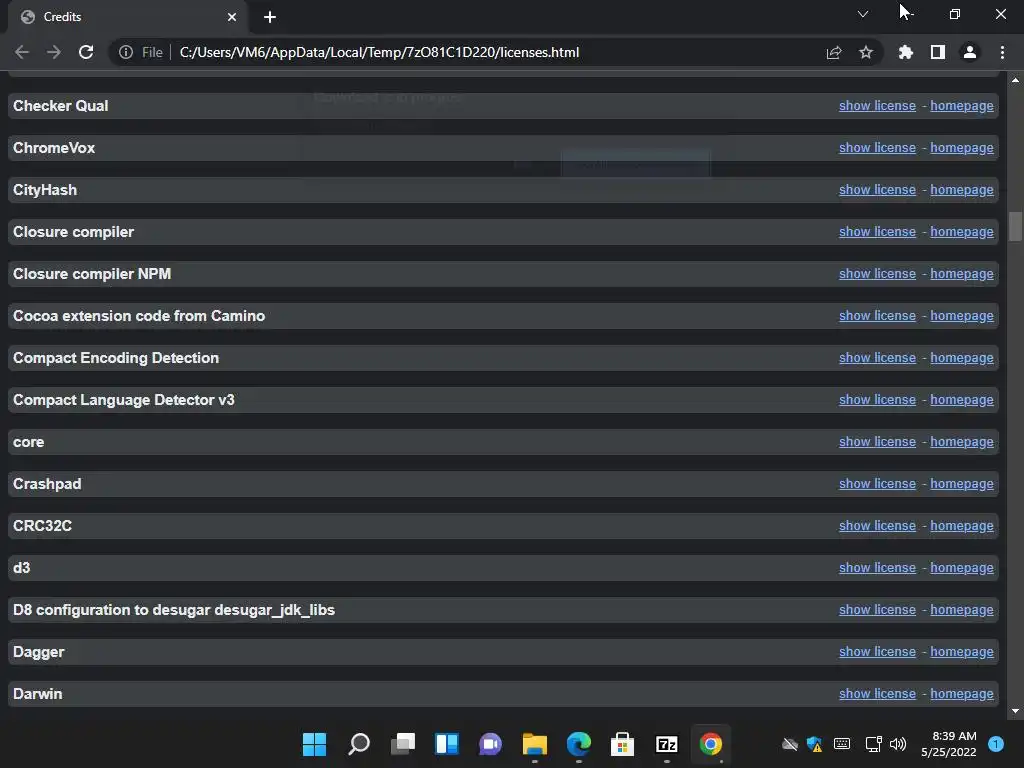The image size is (1024, 768).
Task: Open Darwin homepage
Action: pyautogui.click(x=962, y=694)
